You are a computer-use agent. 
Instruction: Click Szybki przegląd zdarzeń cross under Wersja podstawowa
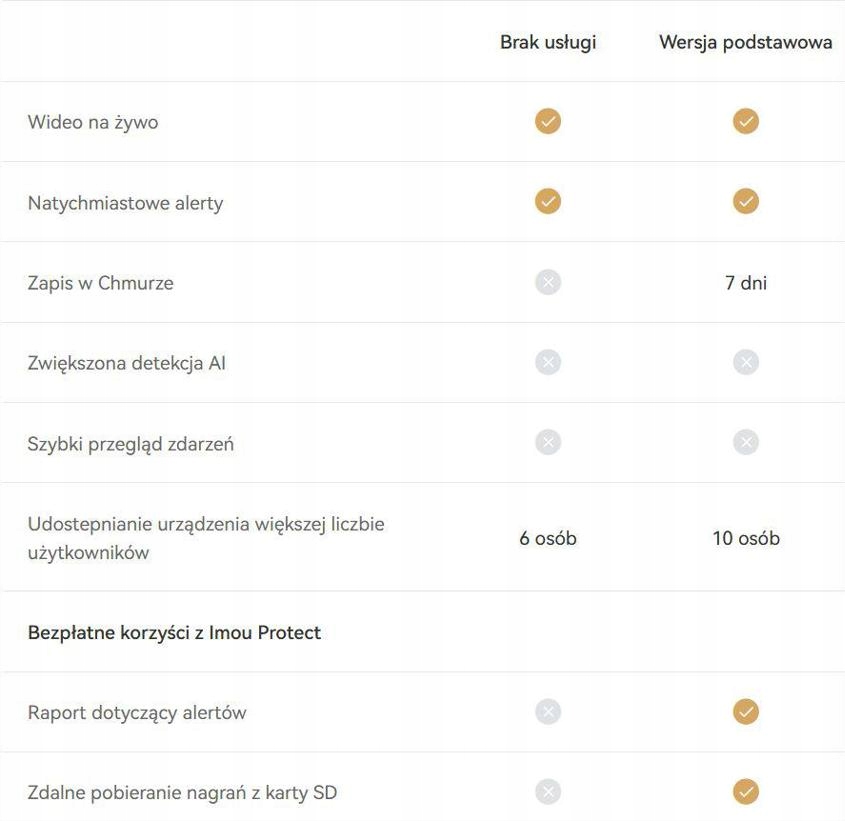[x=746, y=442]
